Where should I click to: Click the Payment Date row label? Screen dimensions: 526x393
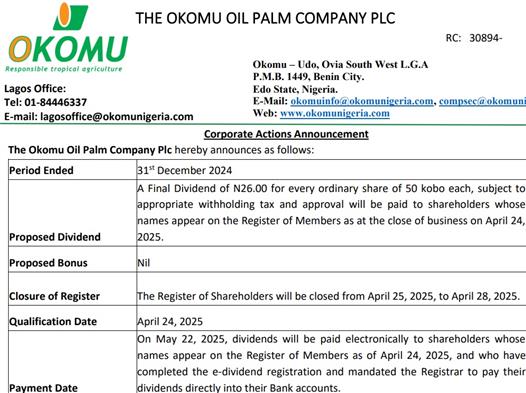(44, 388)
